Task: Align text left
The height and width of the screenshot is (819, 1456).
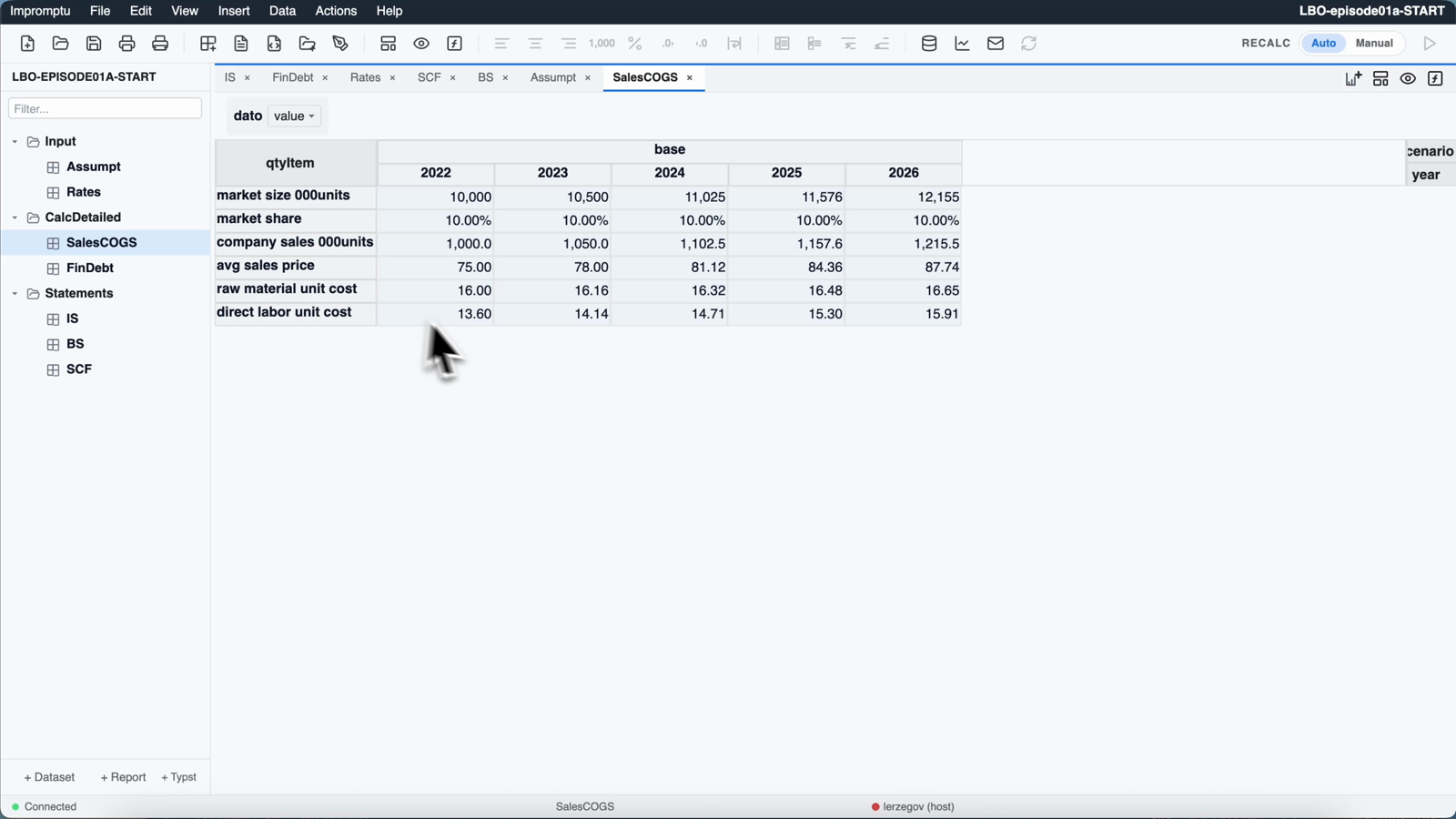Action: tap(501, 44)
